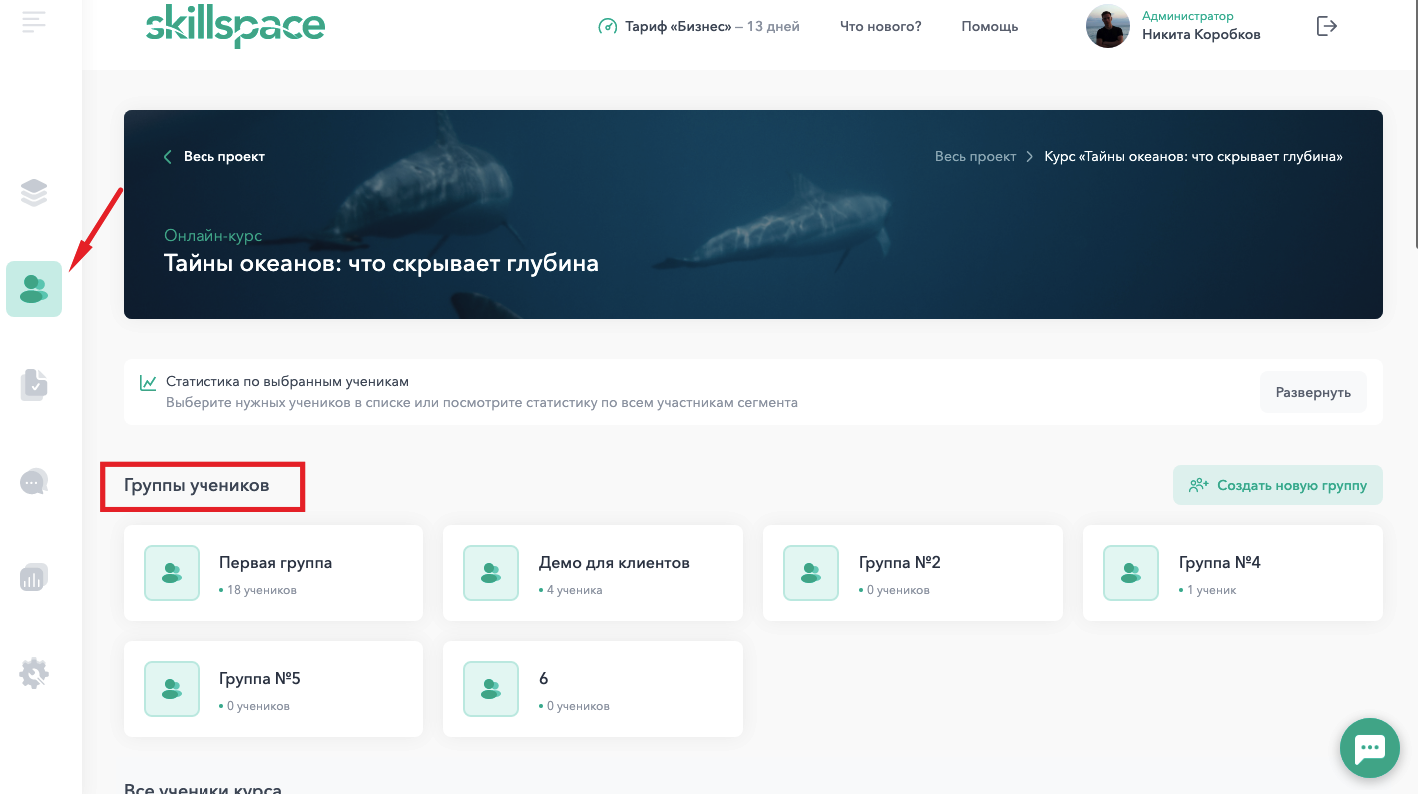This screenshot has height=794, width=1418.
Task: Open the Группа №2 group name
Action: pyautogui.click(x=900, y=562)
